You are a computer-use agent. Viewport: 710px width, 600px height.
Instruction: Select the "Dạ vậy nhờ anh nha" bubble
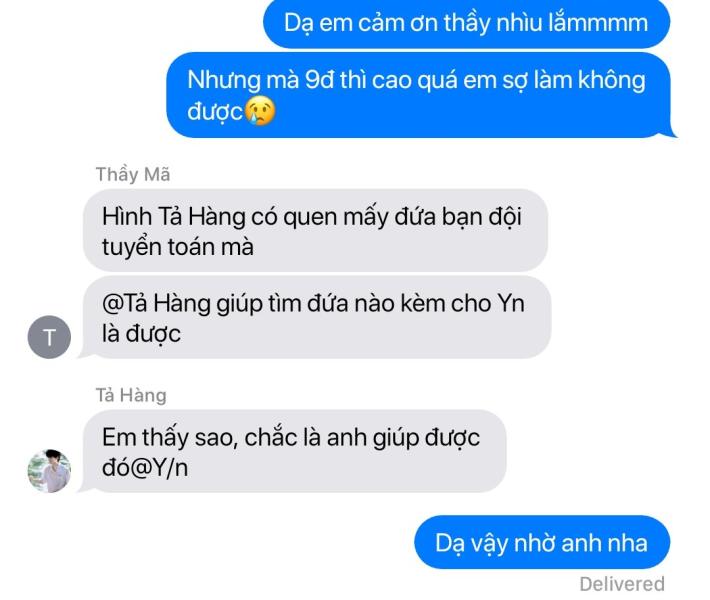[542, 542]
